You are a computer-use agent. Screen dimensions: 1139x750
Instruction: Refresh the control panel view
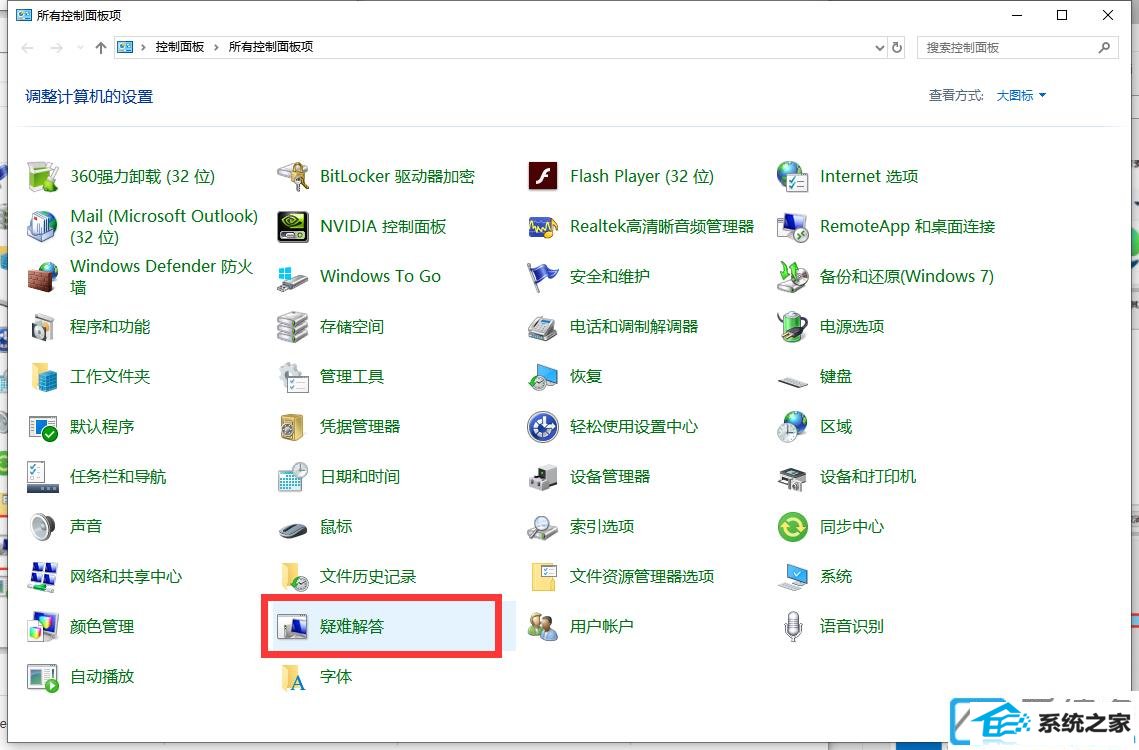coord(897,47)
